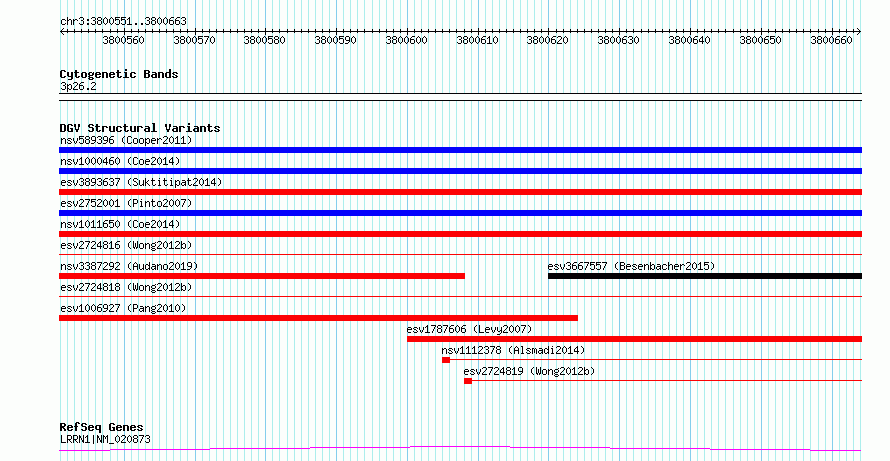Click the Cytogenetic Bands track title
Screen dimensions: 890x461
[x=119, y=74]
